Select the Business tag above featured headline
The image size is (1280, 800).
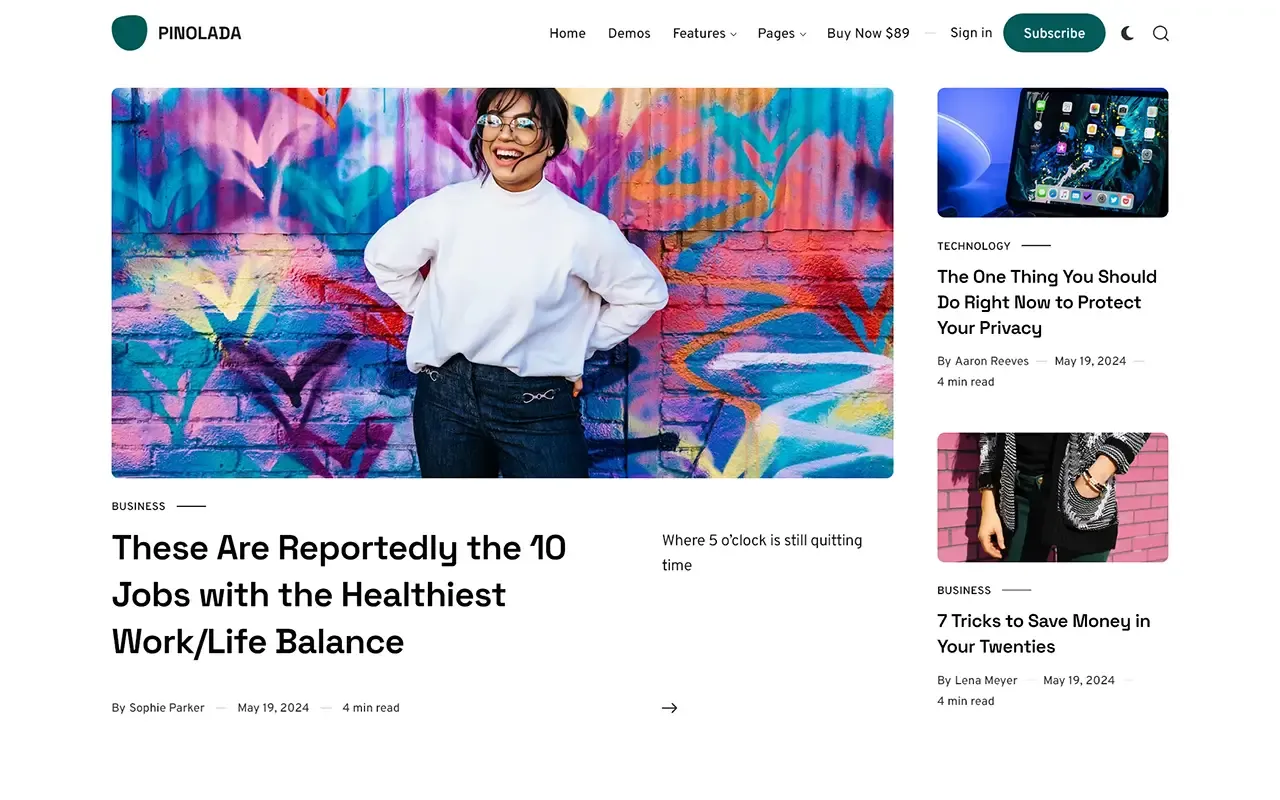click(x=138, y=506)
